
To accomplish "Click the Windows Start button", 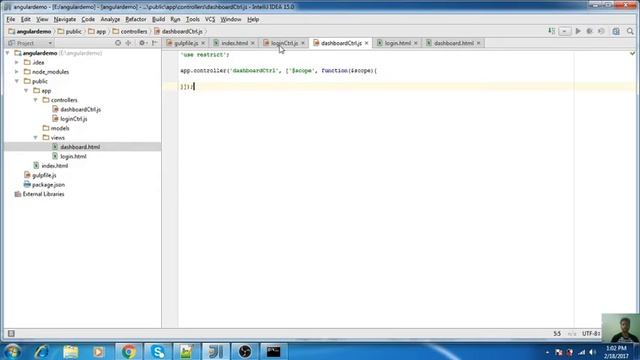I will coord(12,351).
